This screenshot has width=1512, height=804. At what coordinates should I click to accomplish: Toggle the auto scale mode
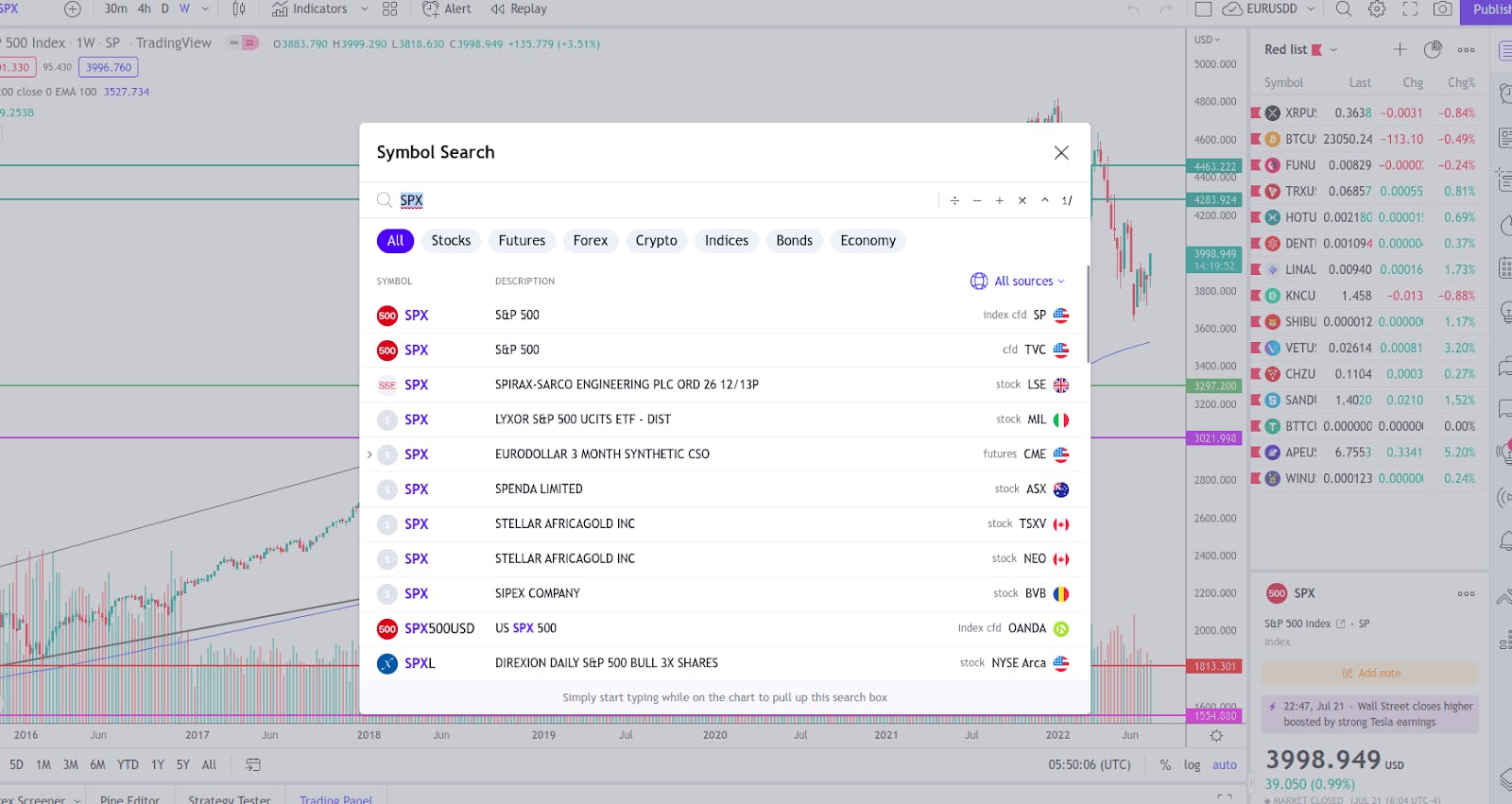click(x=1225, y=764)
